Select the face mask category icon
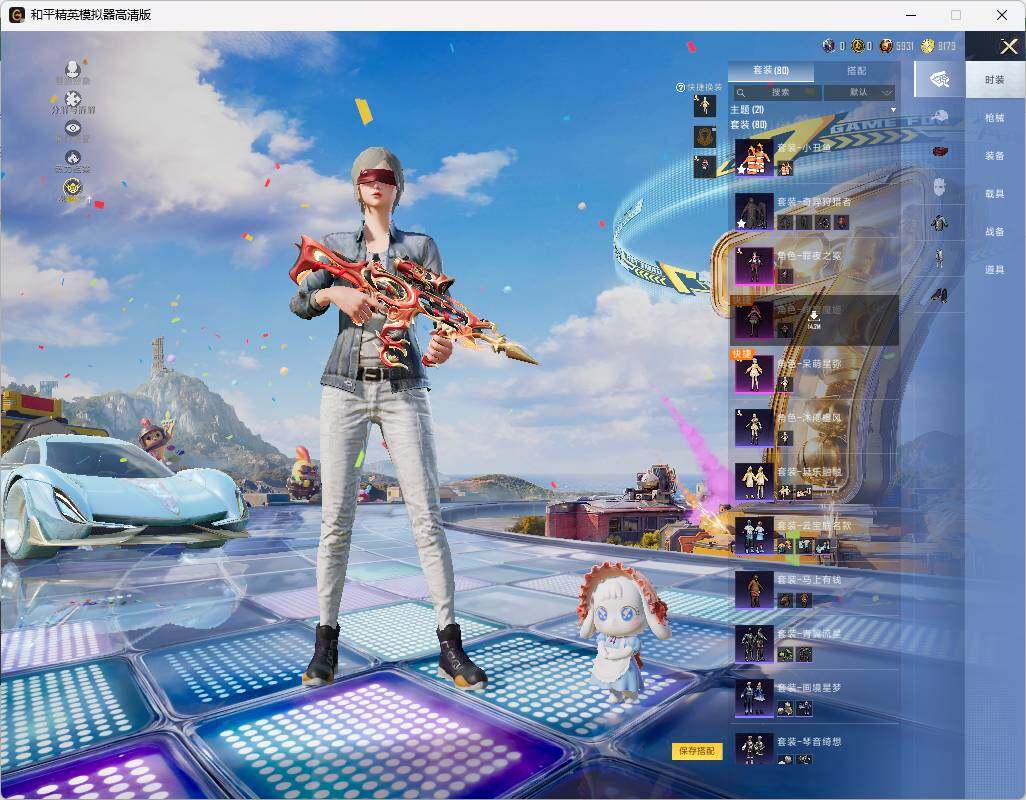Screen dimensions: 1026x800 click(940, 186)
